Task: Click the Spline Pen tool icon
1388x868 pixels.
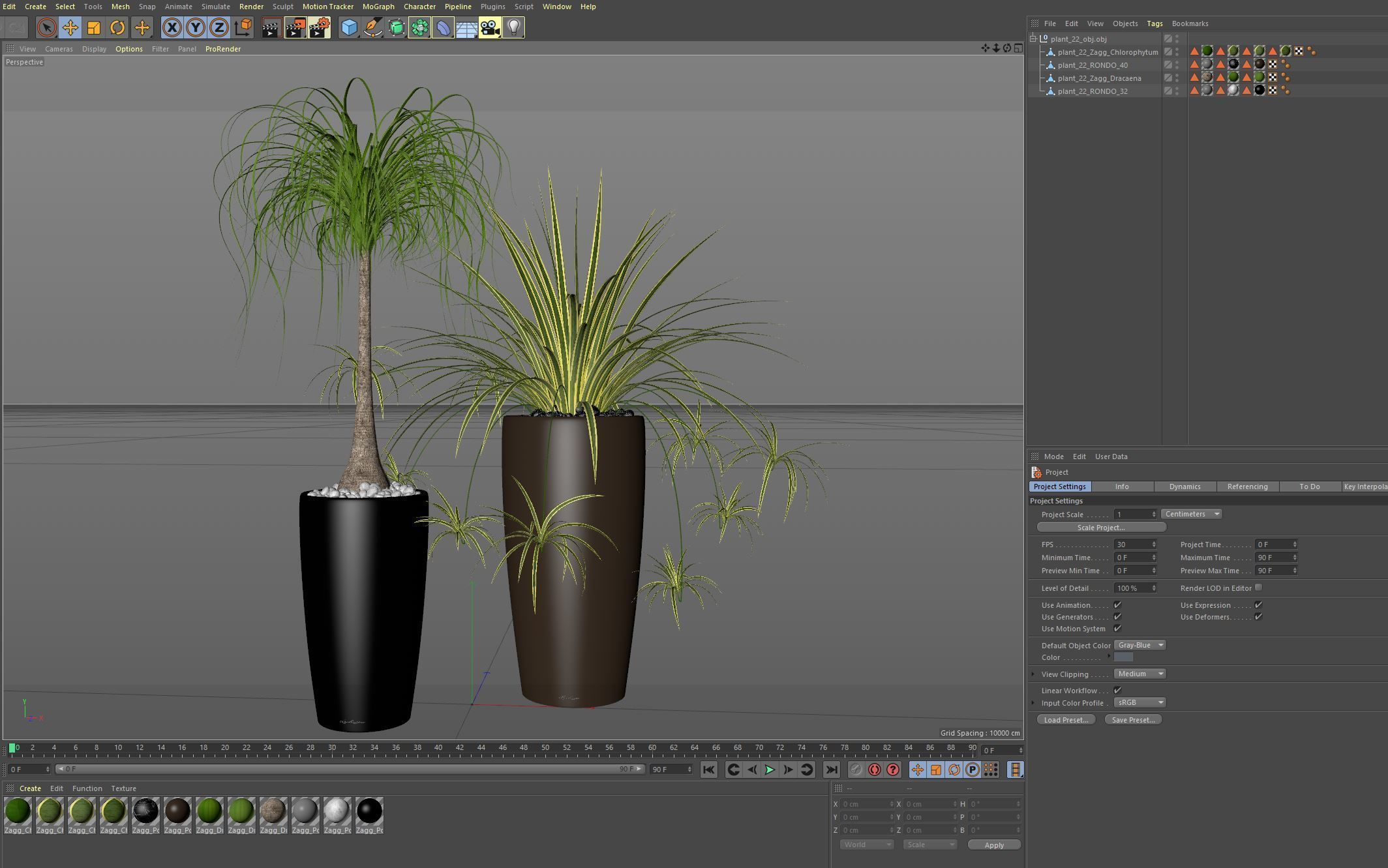Action: pos(372,27)
